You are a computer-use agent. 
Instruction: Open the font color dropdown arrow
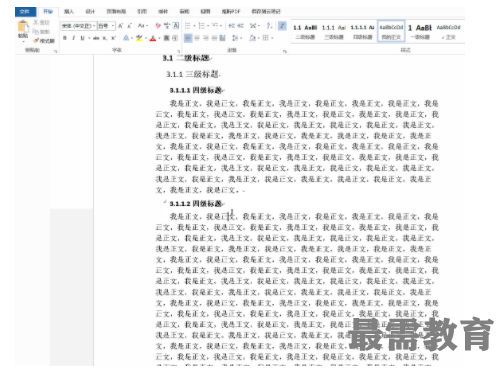click(x=159, y=38)
